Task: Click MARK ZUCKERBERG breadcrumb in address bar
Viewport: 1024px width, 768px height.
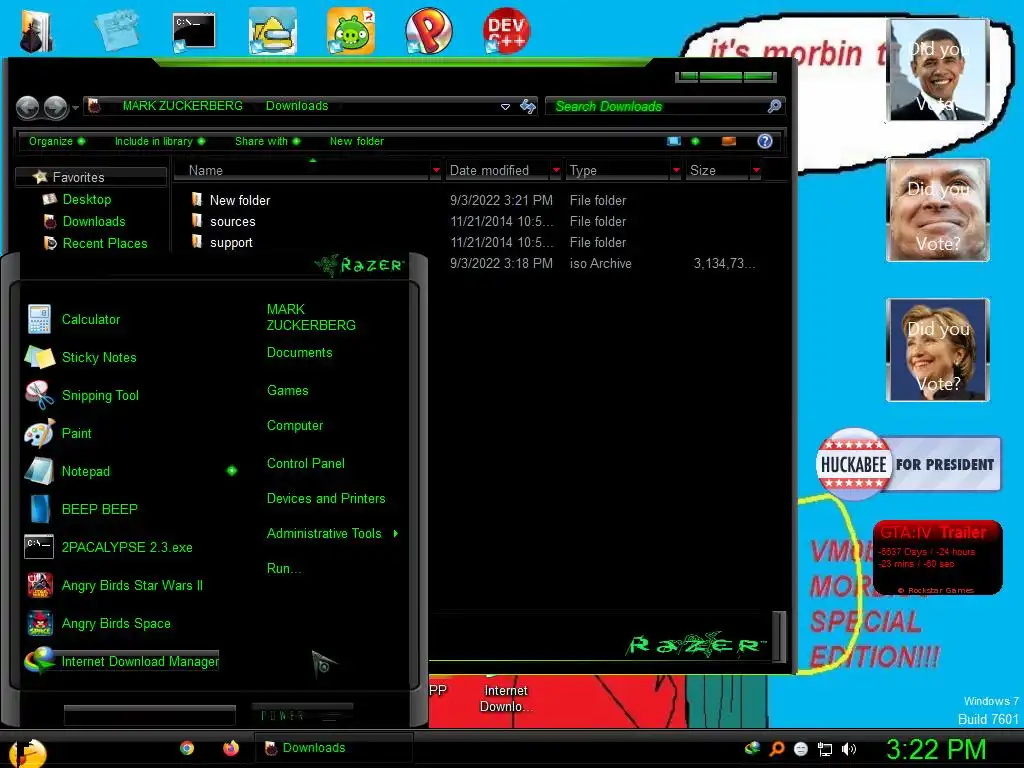Action: pos(182,106)
